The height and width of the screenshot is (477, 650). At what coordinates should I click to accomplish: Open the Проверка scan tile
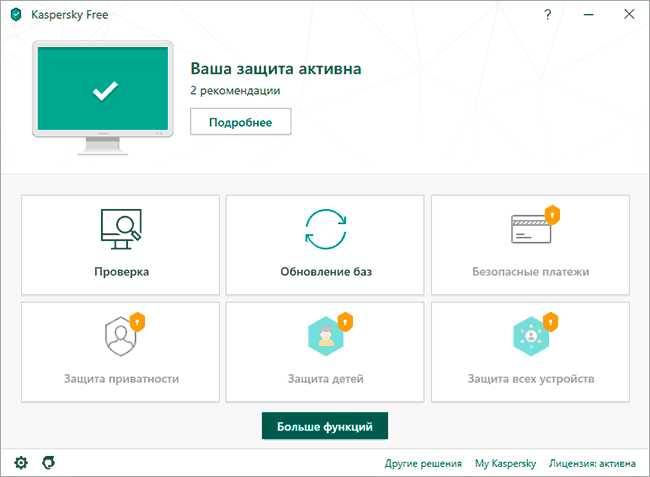[120, 245]
